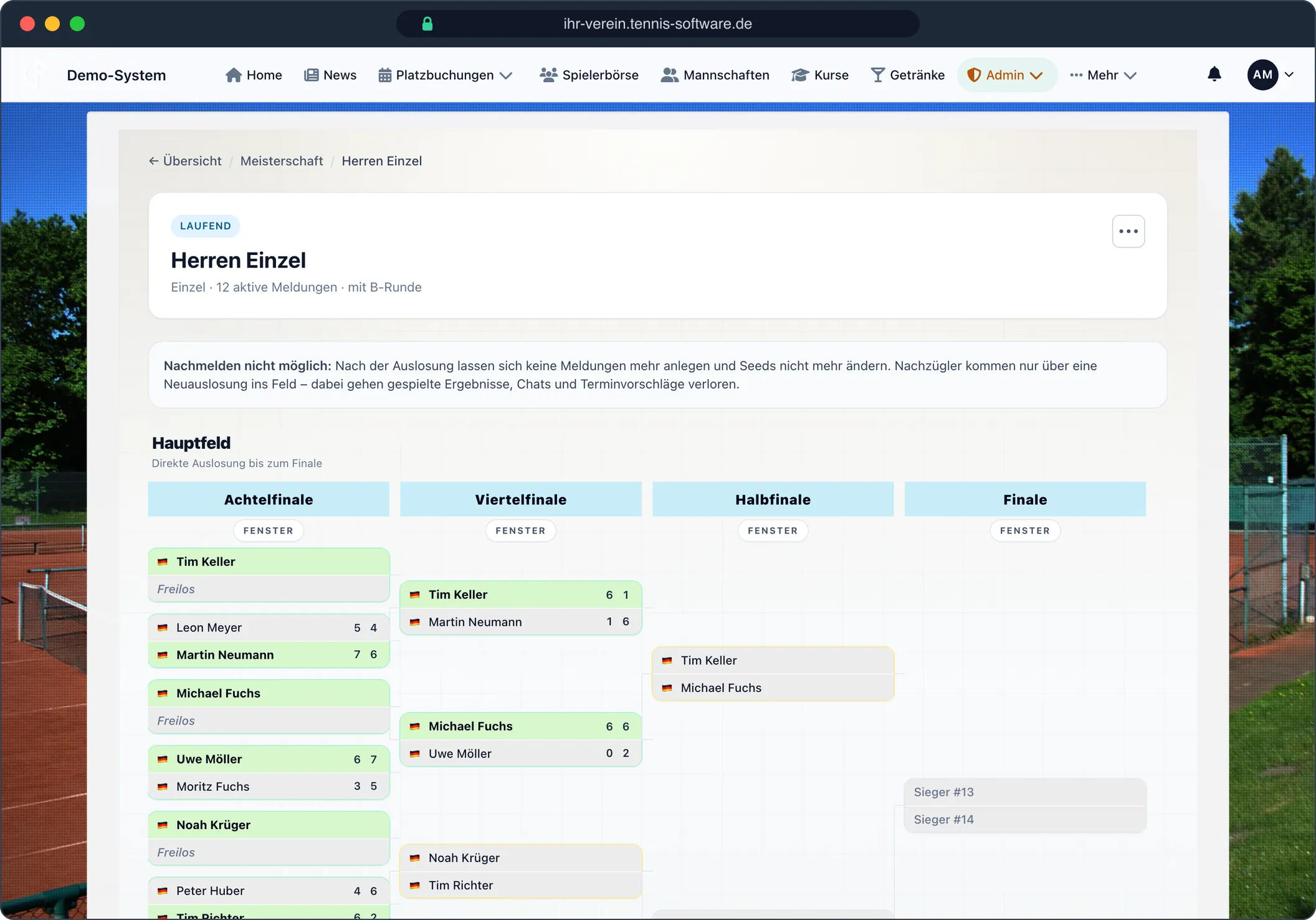Go to Home in navigation
The image size is (1316, 920).
tap(254, 75)
